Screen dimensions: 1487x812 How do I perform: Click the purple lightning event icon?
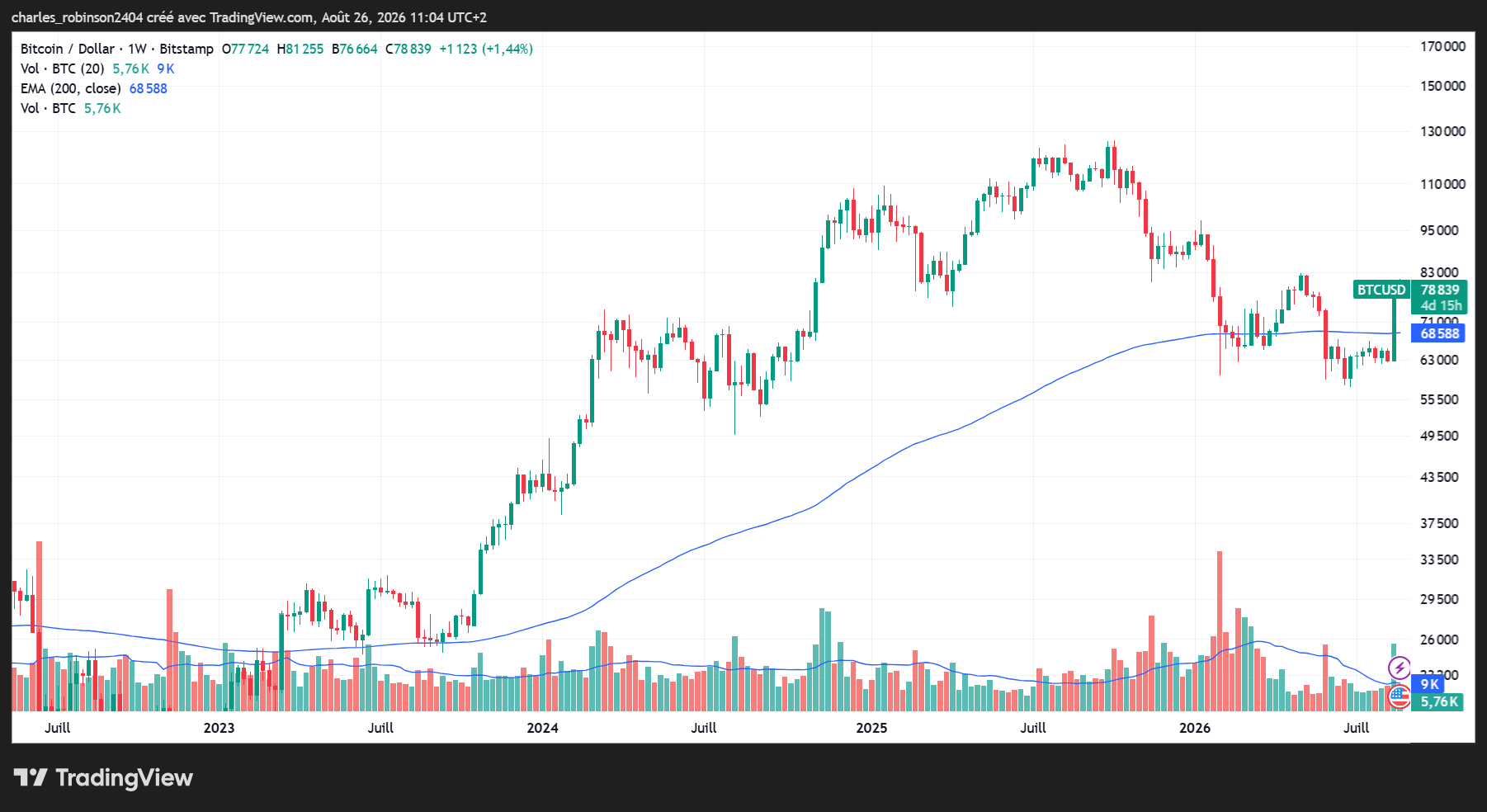(1400, 668)
